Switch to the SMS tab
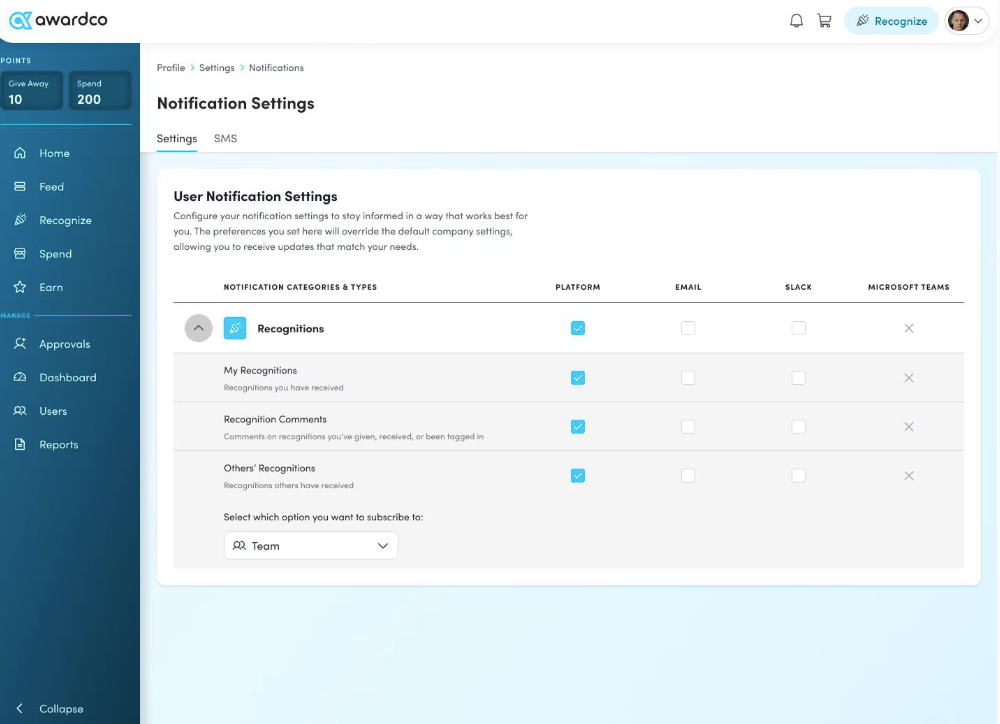Viewport: 1000px width, 724px height. pyautogui.click(x=225, y=139)
